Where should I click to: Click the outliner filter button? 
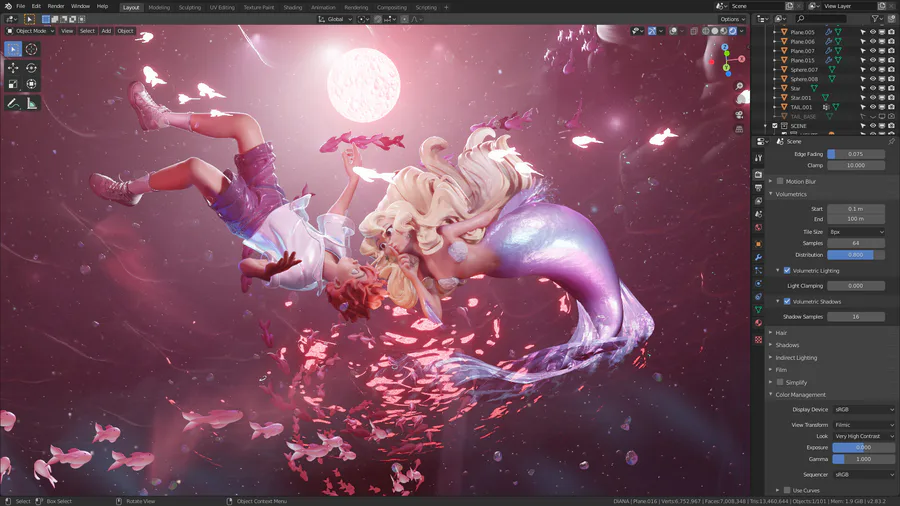876,19
